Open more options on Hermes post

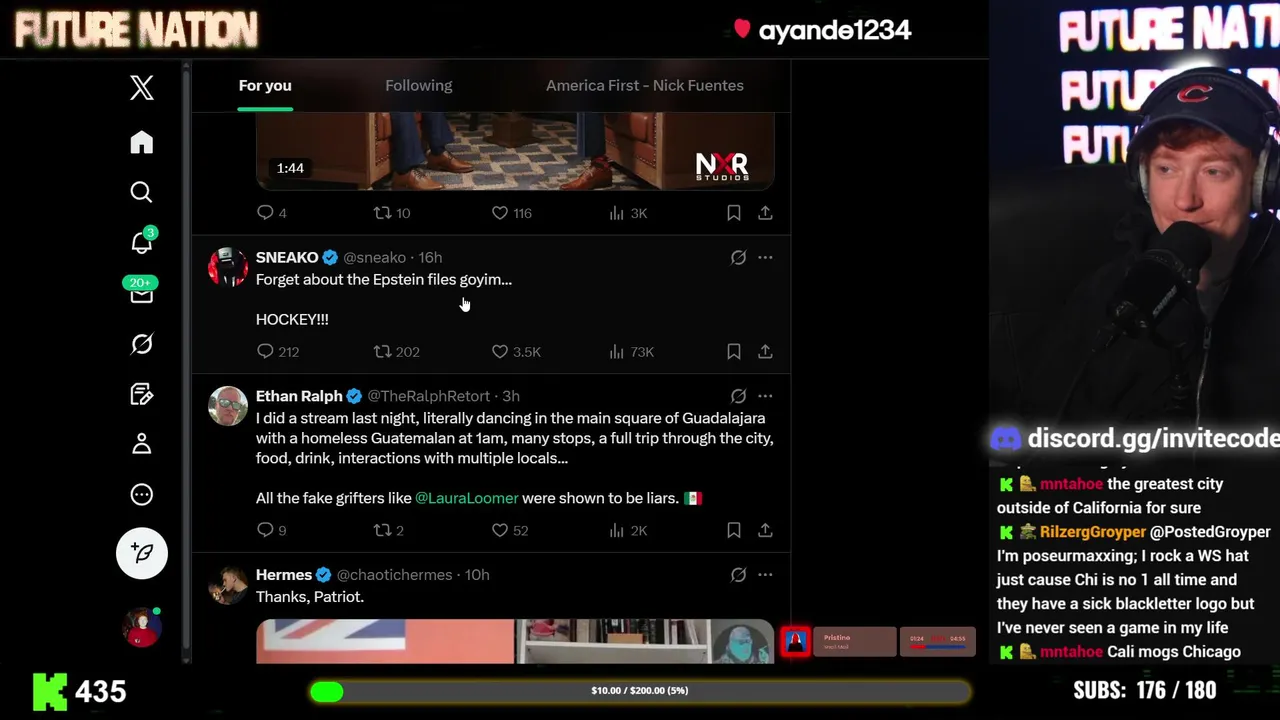765,575
